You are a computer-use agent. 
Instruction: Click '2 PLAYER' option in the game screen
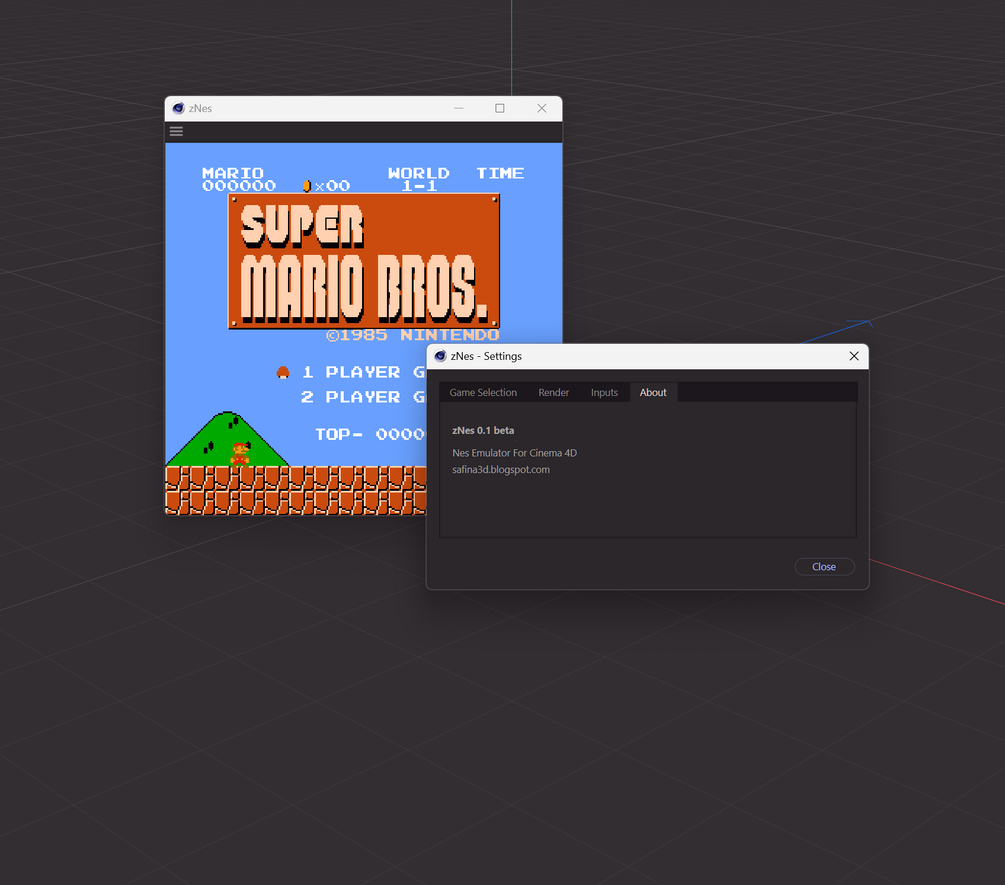click(x=351, y=397)
